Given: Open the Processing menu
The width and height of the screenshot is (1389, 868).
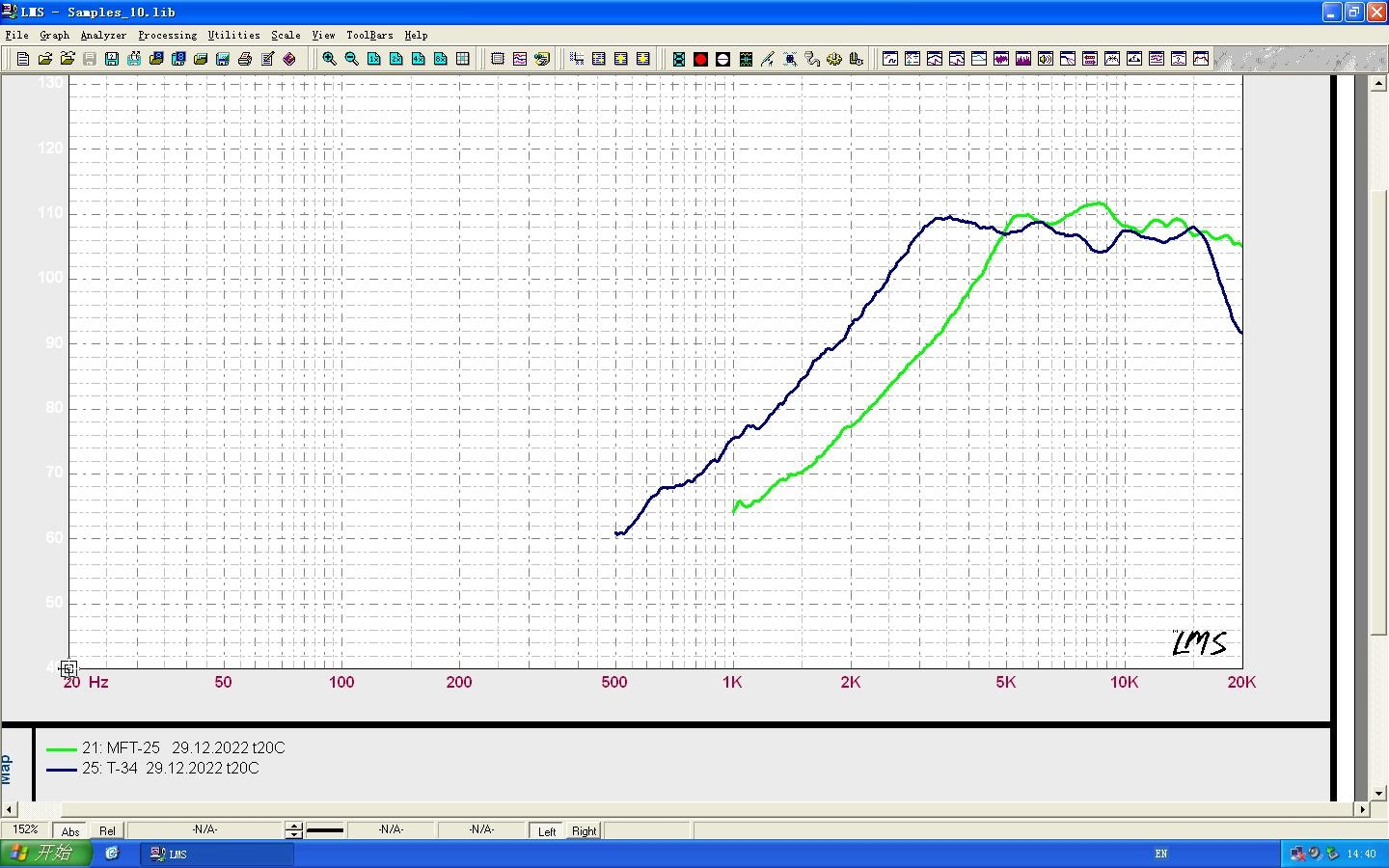Looking at the screenshot, I should 167,35.
